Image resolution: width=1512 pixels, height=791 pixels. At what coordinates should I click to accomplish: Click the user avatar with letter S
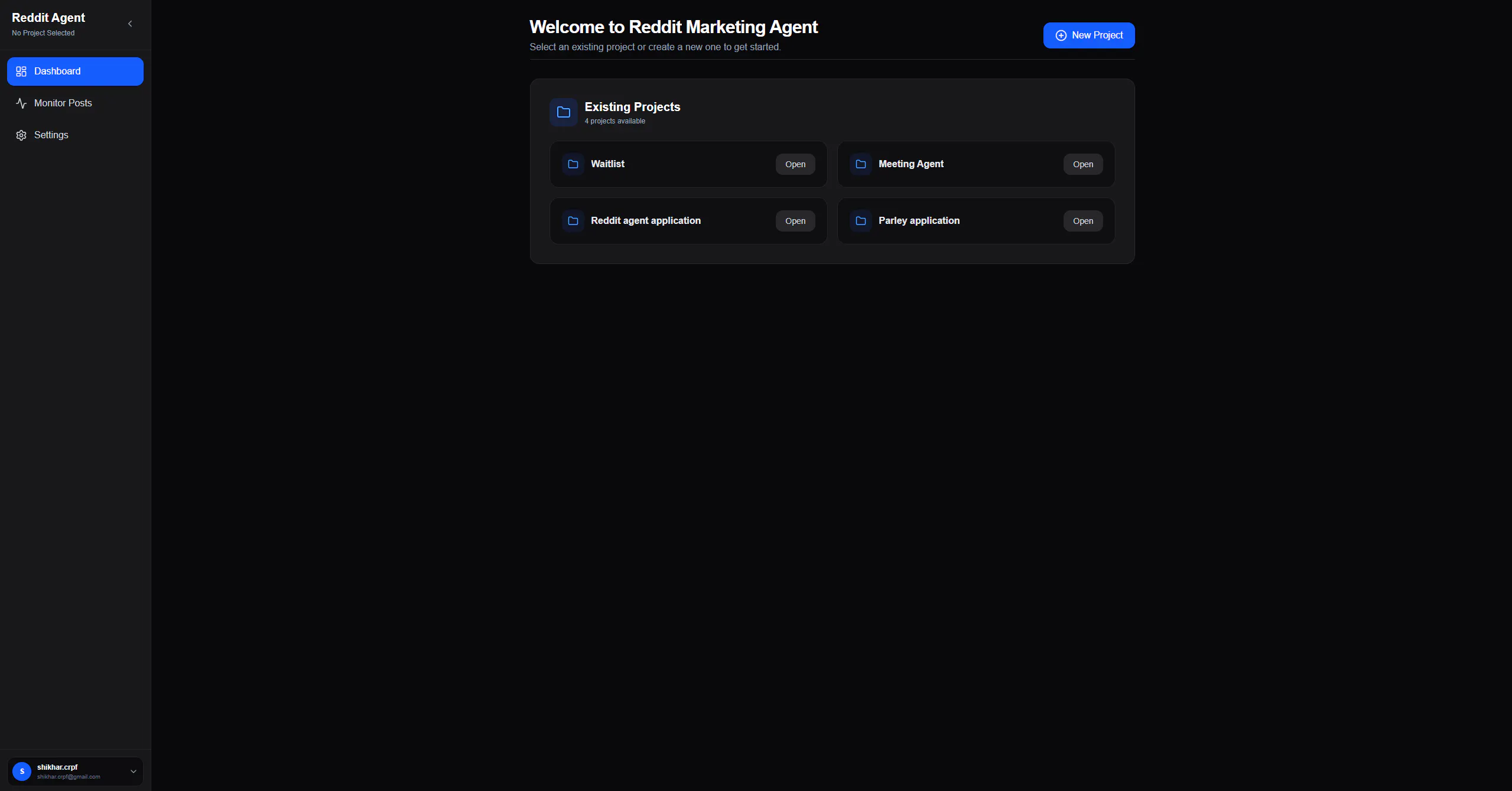coord(22,772)
